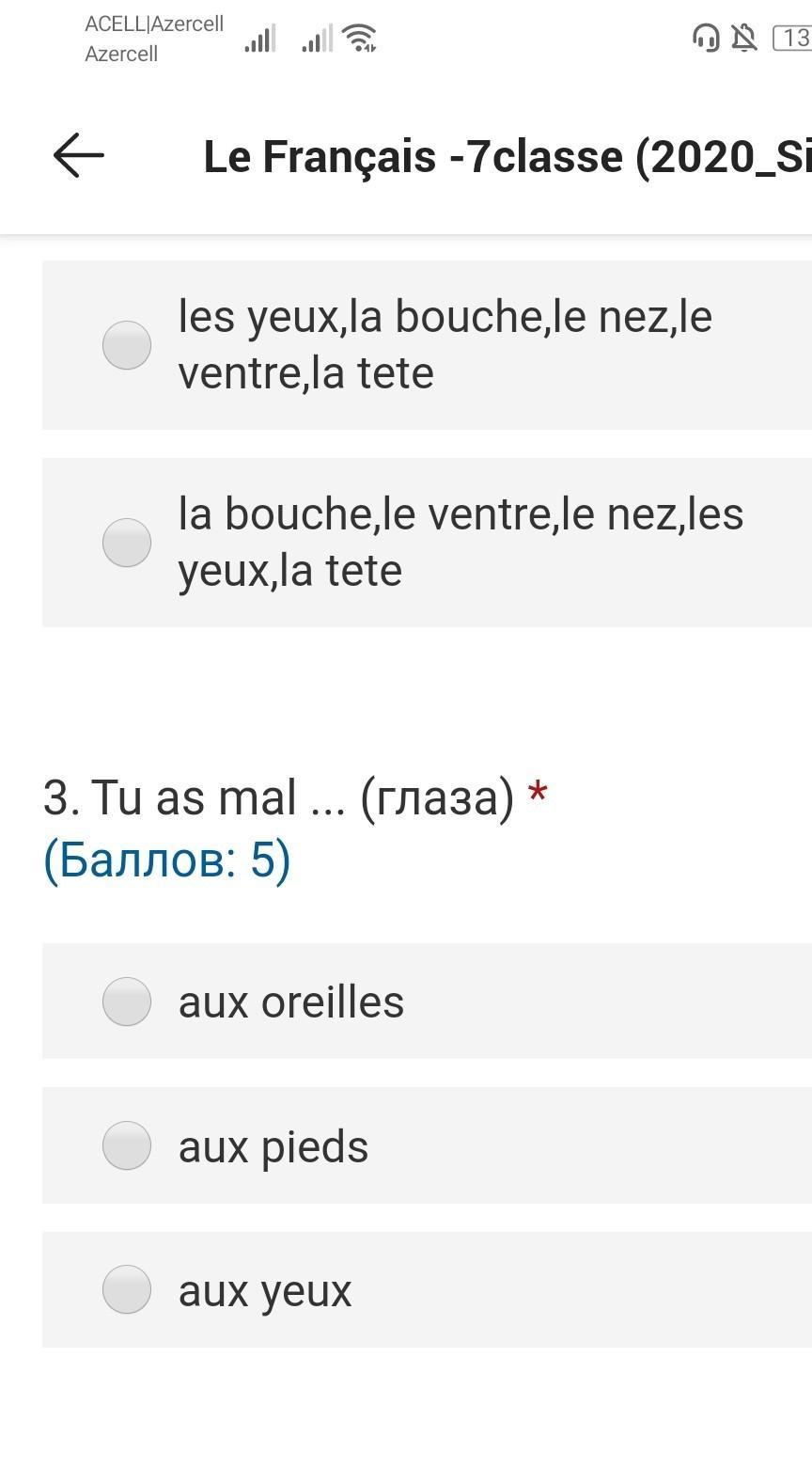This screenshot has height=1483, width=812.
Task: Tap question 3 'Tu as mal' text
Action: (x=278, y=797)
